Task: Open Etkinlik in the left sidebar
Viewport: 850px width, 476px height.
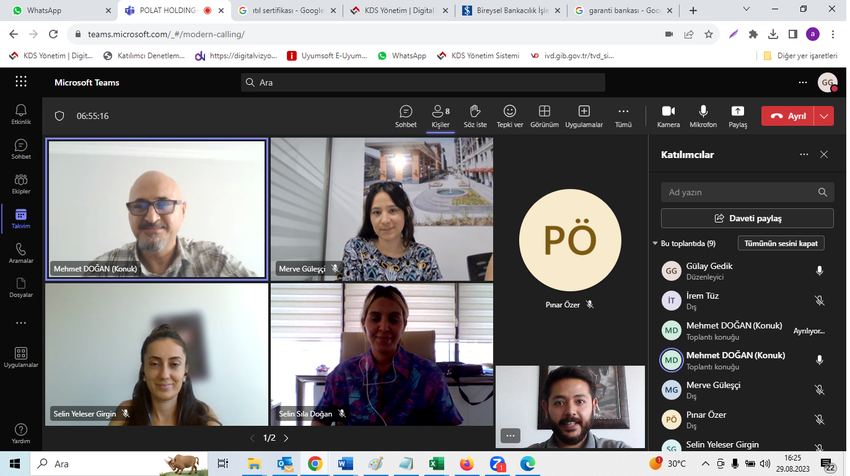Action: tap(21, 114)
